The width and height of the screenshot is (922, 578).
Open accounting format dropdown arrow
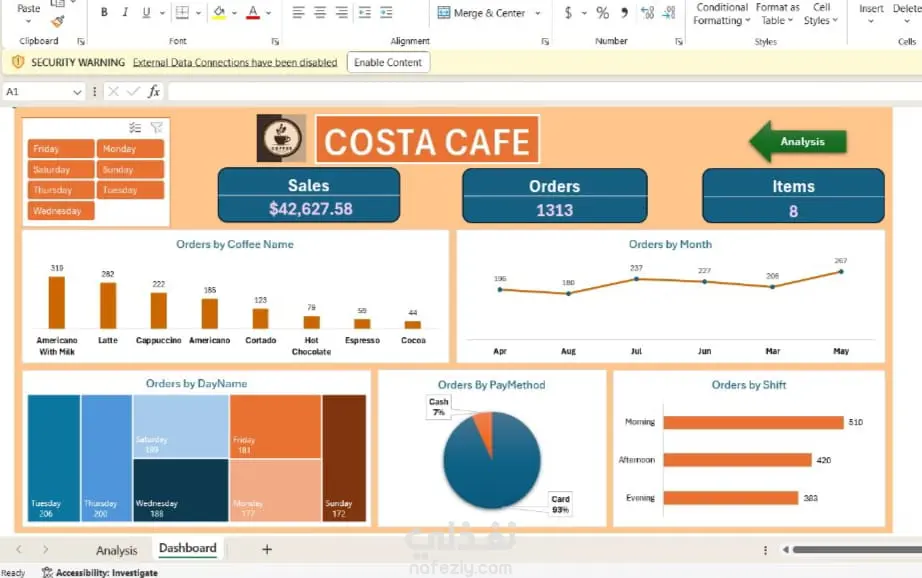tap(584, 13)
